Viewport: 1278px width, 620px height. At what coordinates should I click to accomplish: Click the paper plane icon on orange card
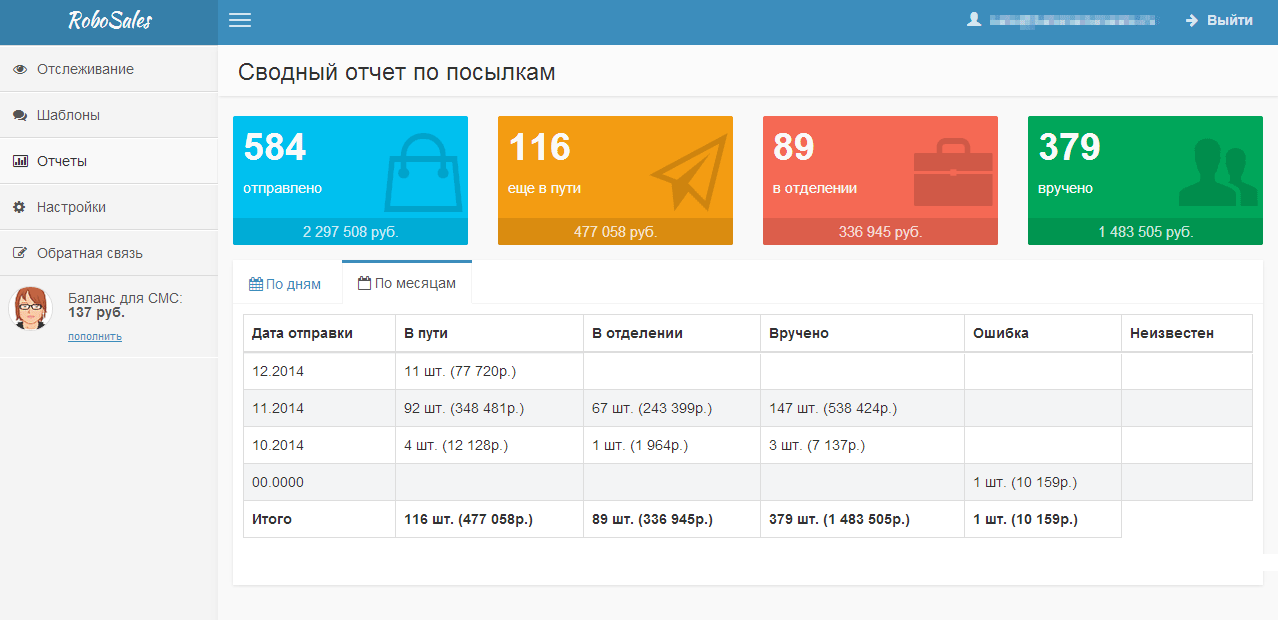point(688,172)
